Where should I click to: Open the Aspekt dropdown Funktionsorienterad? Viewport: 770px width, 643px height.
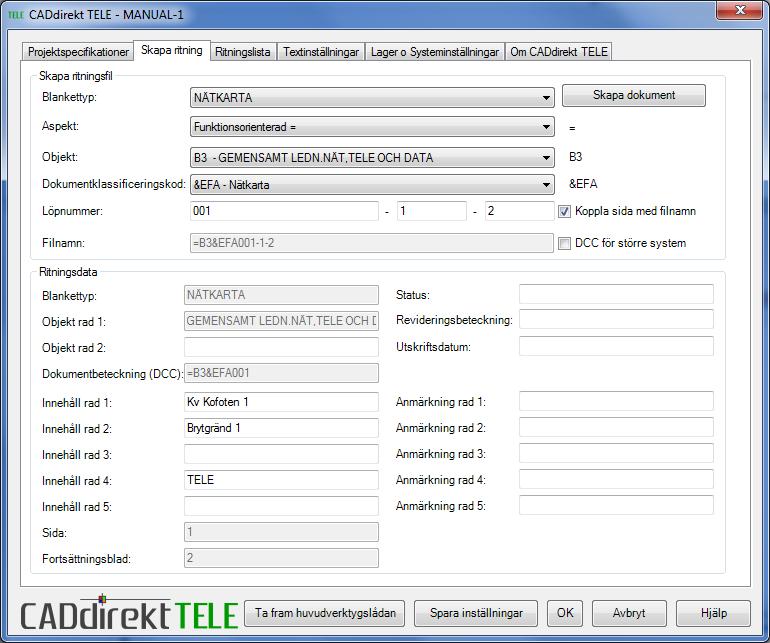tap(372, 127)
